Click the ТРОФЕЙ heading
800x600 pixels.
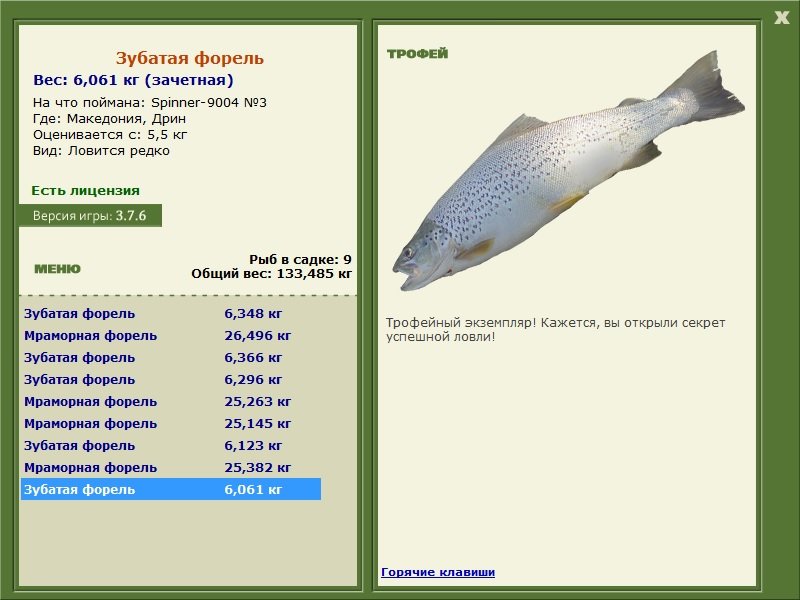pyautogui.click(x=417, y=54)
